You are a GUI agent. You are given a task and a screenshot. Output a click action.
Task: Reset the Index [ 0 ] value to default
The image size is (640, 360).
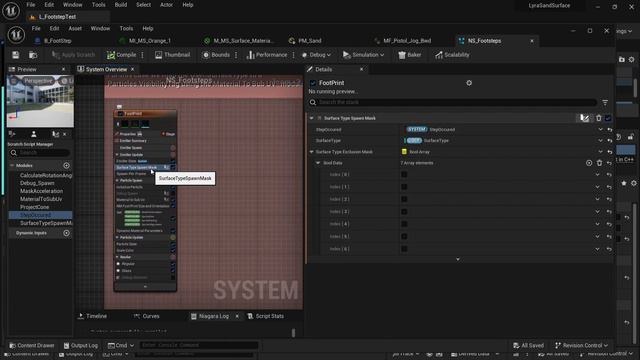609,175
